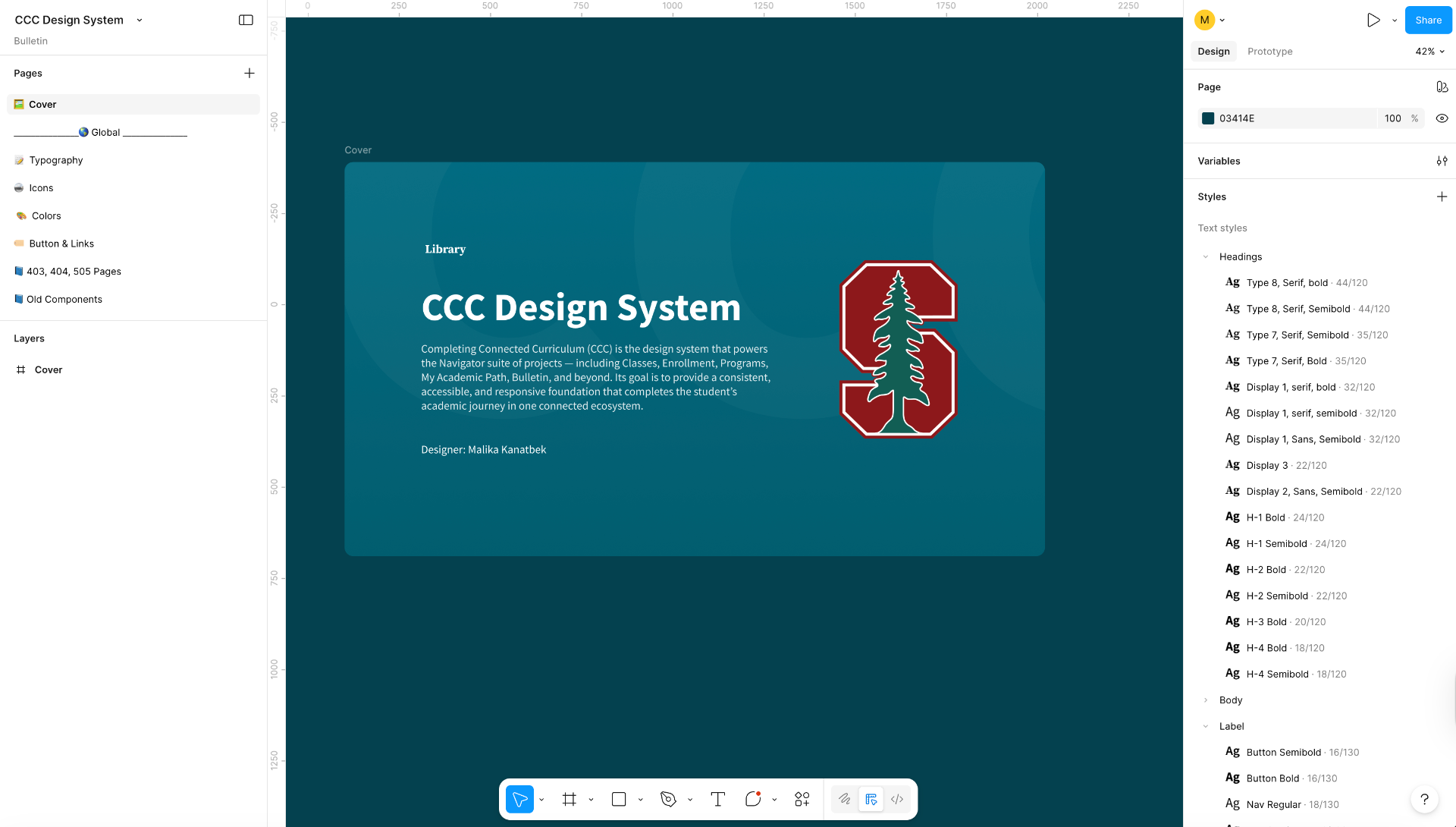
Task: Switch to Draw mode icon
Action: click(844, 799)
